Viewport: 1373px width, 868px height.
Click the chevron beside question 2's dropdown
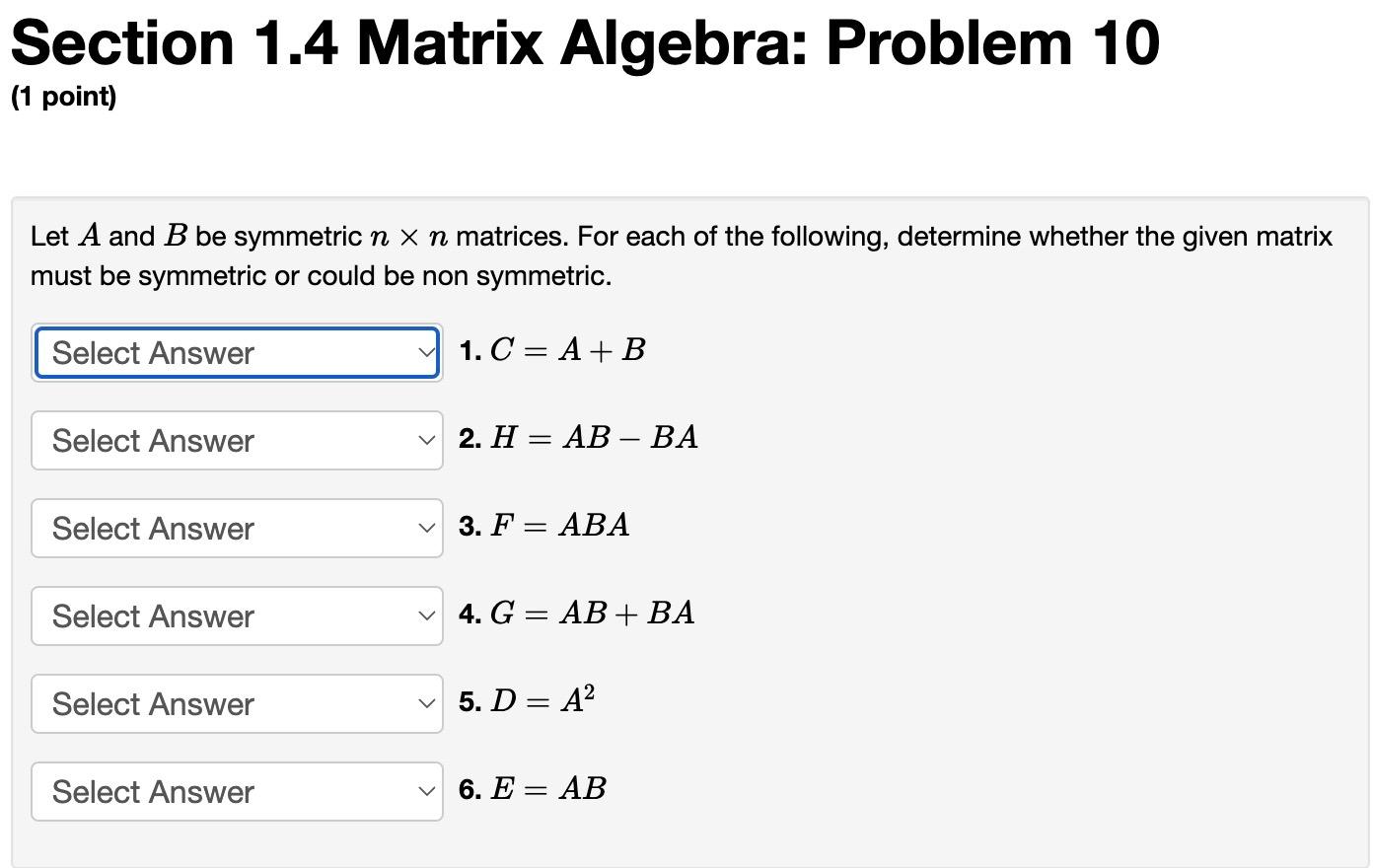(x=424, y=440)
